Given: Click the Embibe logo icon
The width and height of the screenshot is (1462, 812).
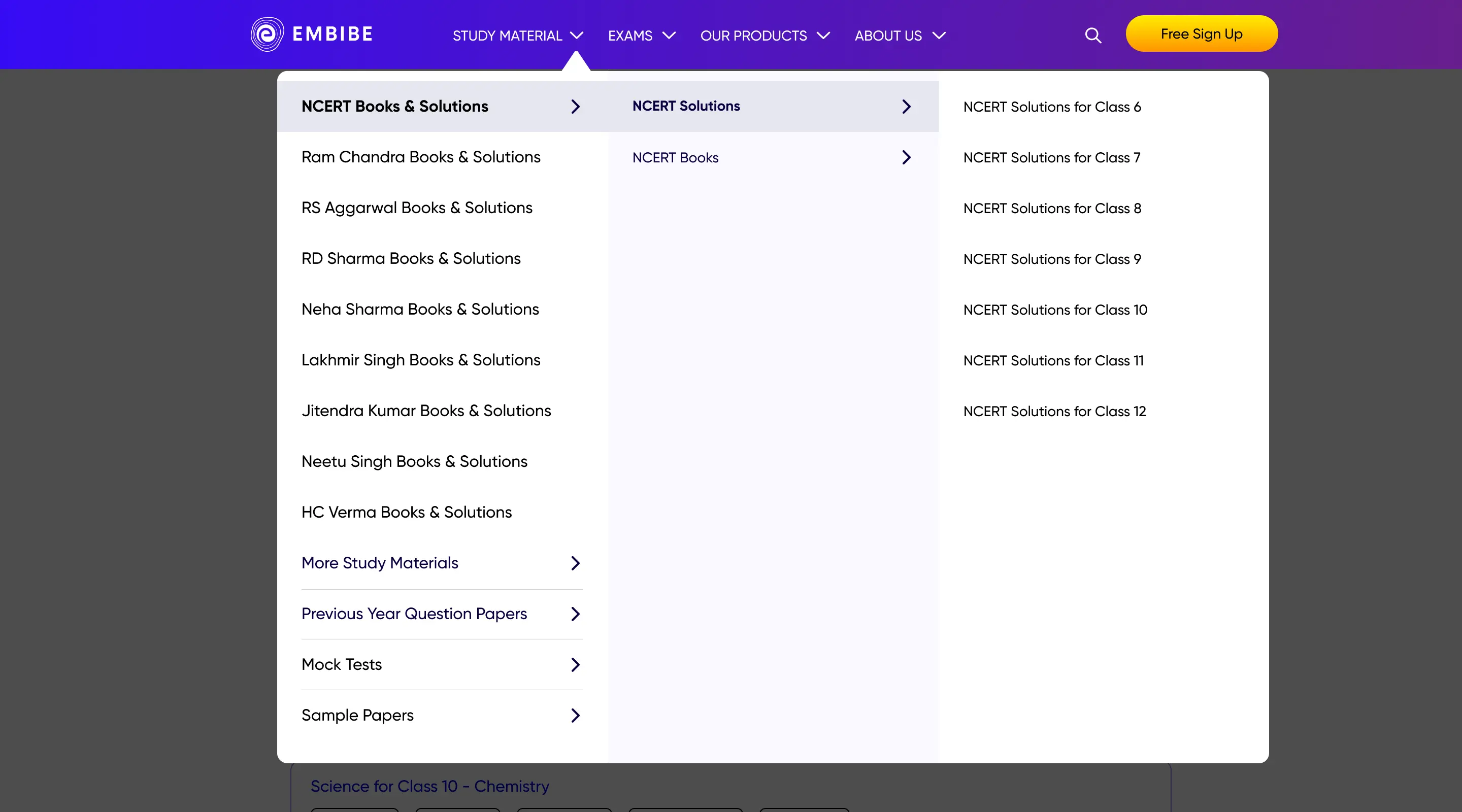Looking at the screenshot, I should point(268,34).
